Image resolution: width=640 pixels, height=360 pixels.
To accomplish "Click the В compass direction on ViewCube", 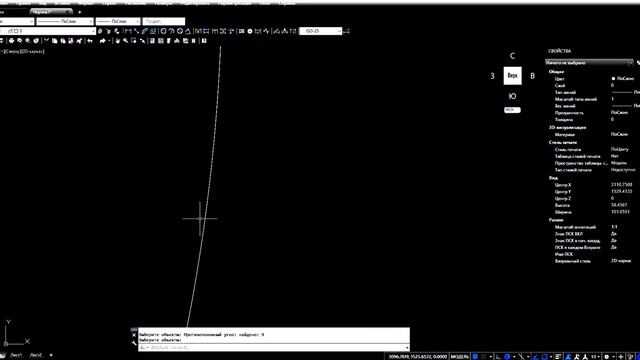I will pos(532,76).
